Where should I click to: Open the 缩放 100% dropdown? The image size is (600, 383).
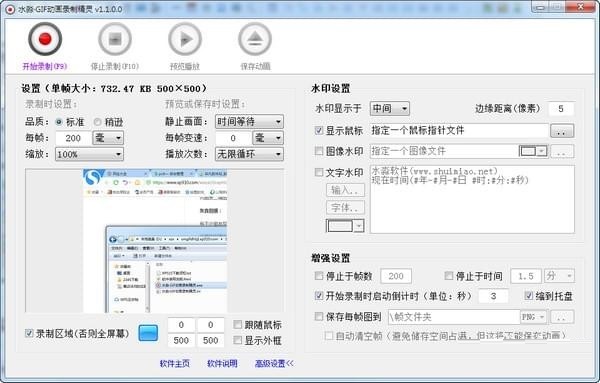pos(89,154)
